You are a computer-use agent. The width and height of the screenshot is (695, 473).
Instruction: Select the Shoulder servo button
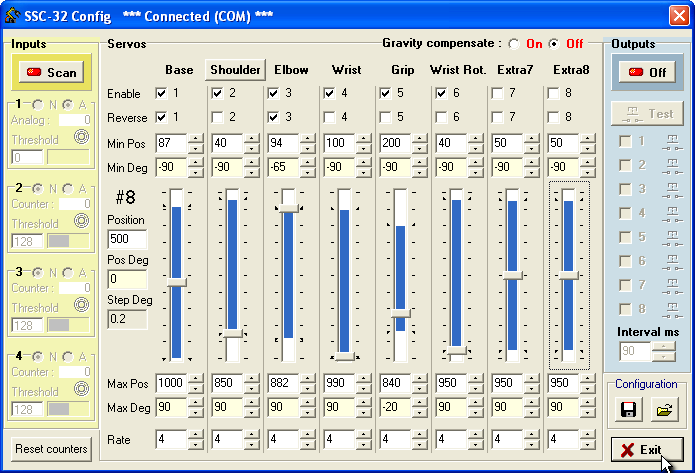(235, 70)
